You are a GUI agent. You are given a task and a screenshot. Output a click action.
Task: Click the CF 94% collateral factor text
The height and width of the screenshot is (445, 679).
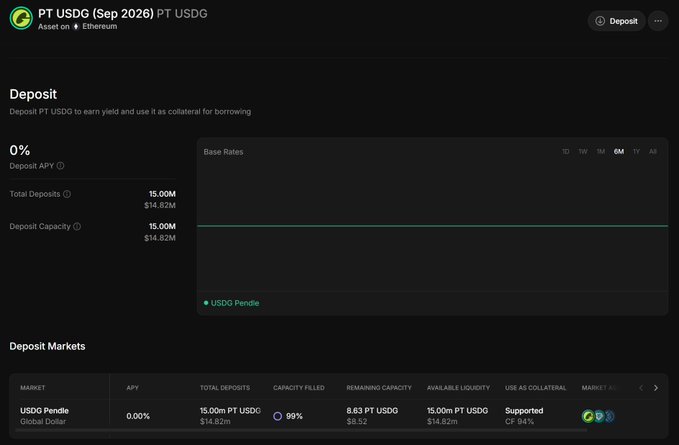(519, 421)
